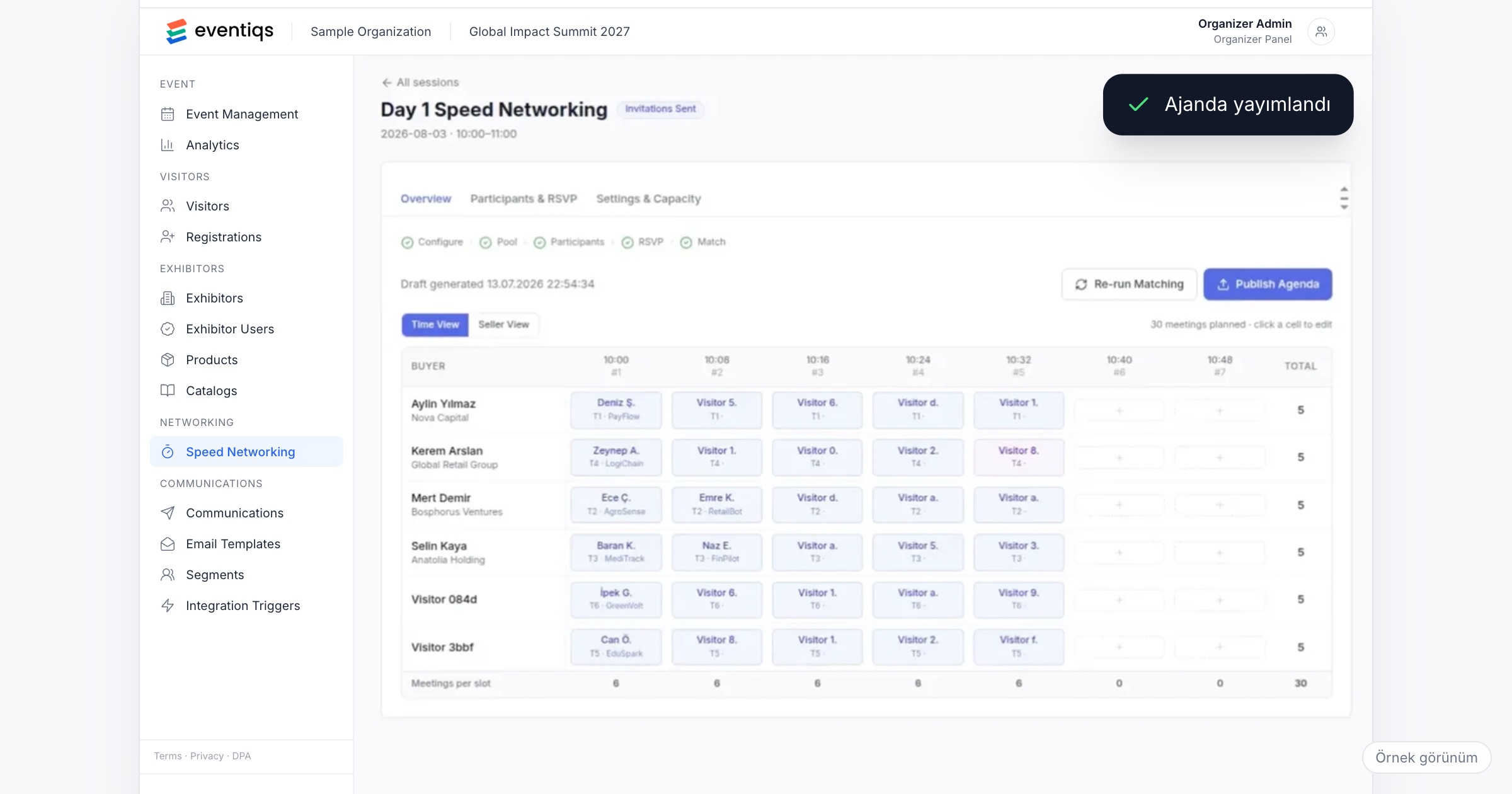Open Registrations add-user icon

click(x=168, y=237)
